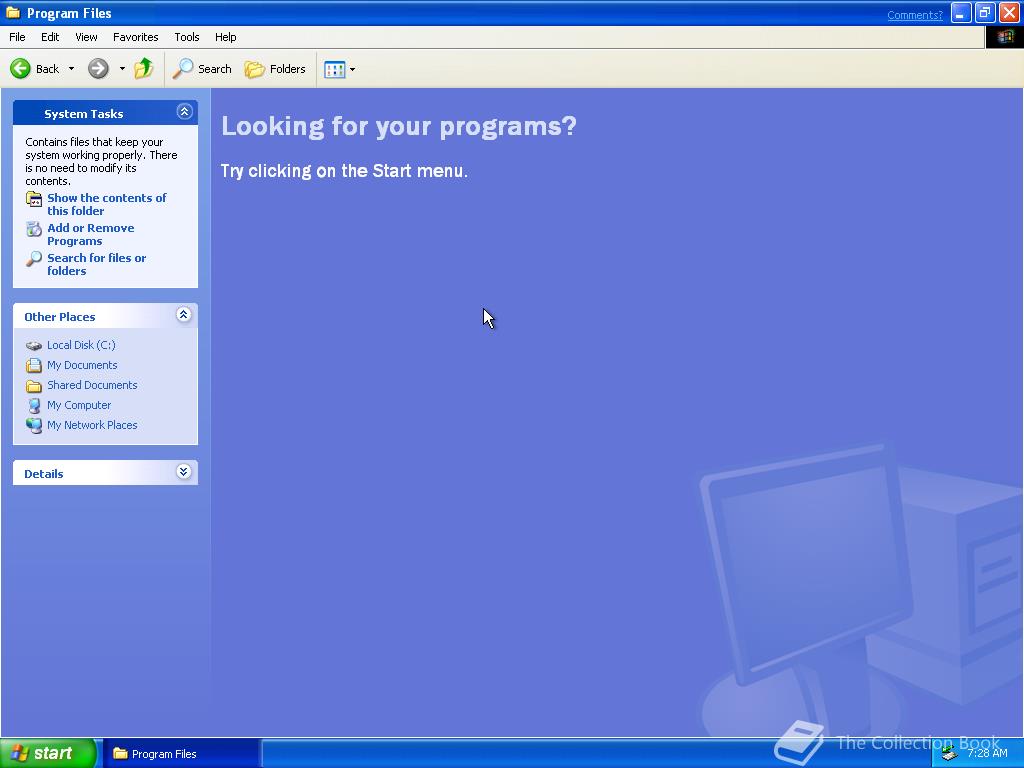Viewport: 1024px width, 768px height.
Task: Open Shared Documents
Action: point(92,385)
